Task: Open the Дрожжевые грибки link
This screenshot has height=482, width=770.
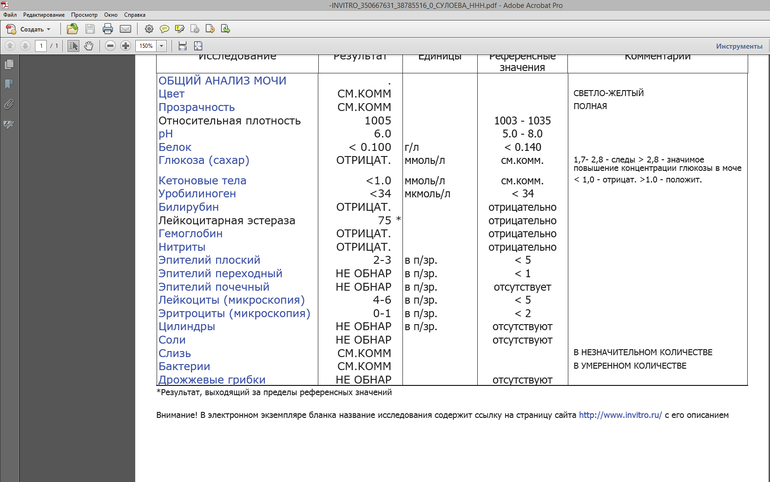Action: (212, 379)
